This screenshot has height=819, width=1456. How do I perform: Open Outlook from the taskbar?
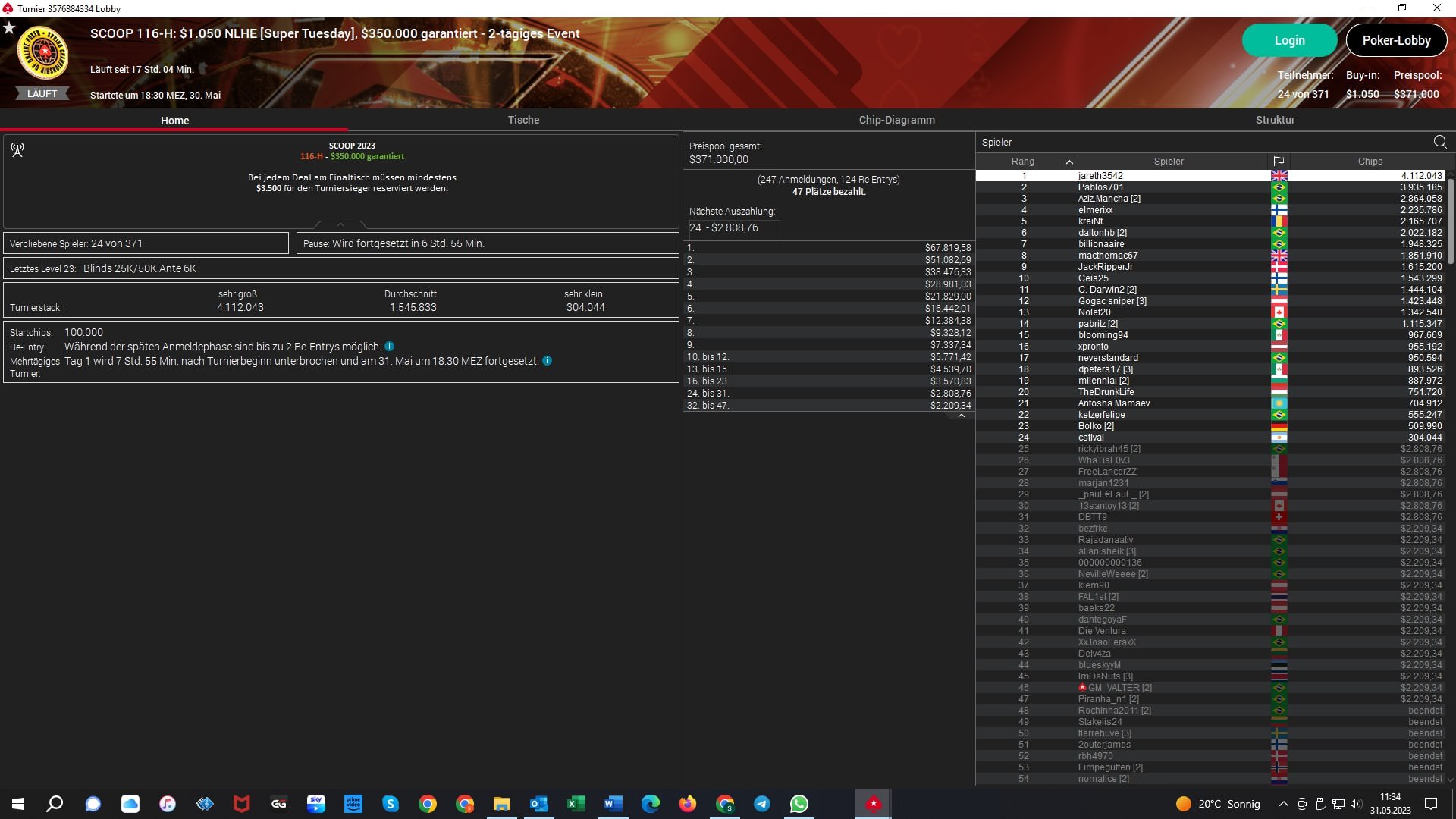coord(539,804)
